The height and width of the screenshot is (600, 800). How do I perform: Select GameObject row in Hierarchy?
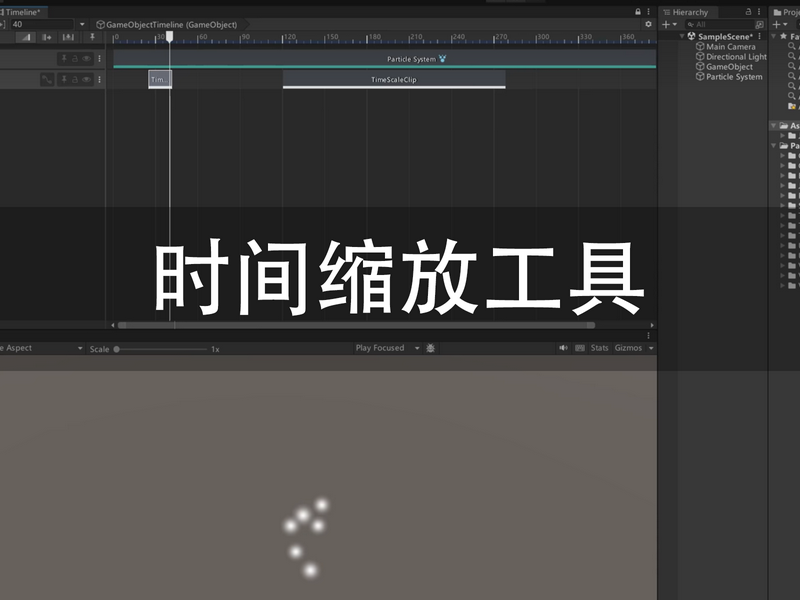[729, 66]
